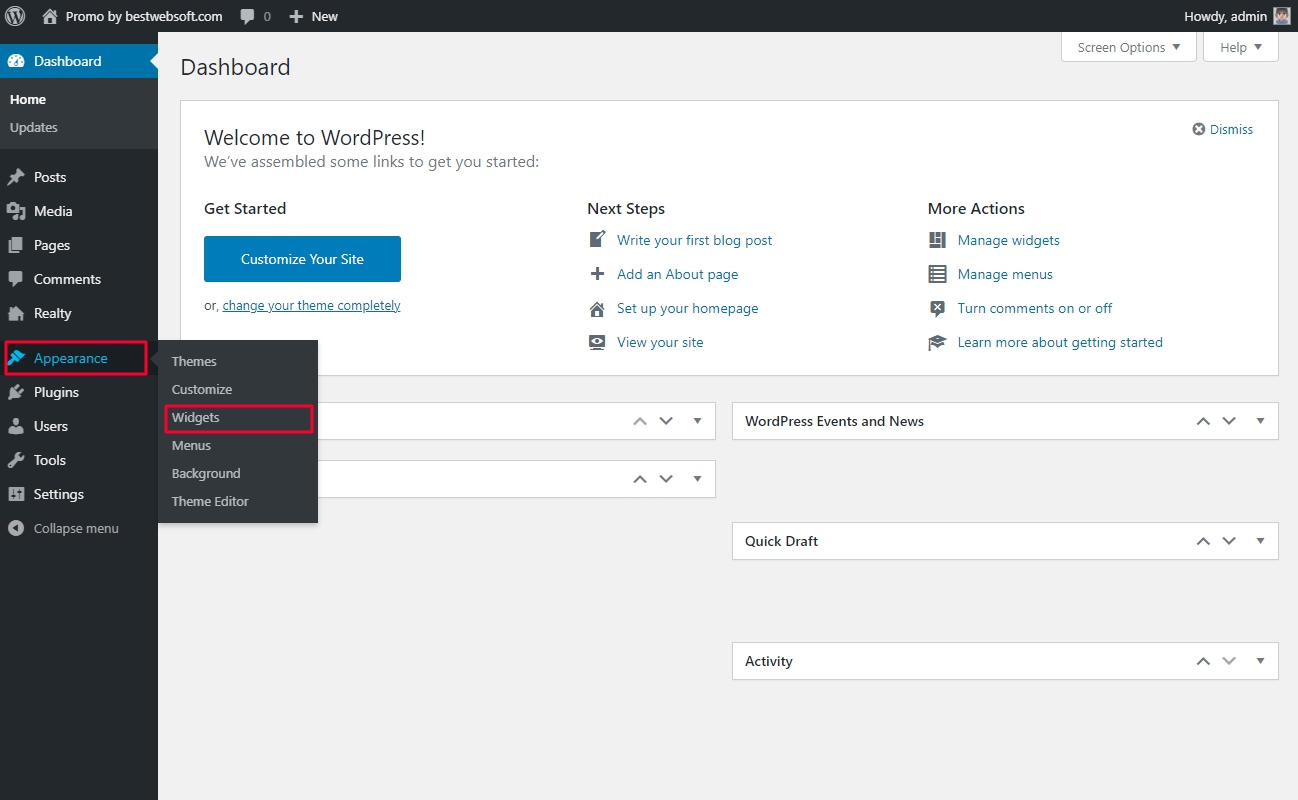Screen dimensions: 1298x800
Task: Click the admin avatar in top right
Action: (x=1282, y=16)
